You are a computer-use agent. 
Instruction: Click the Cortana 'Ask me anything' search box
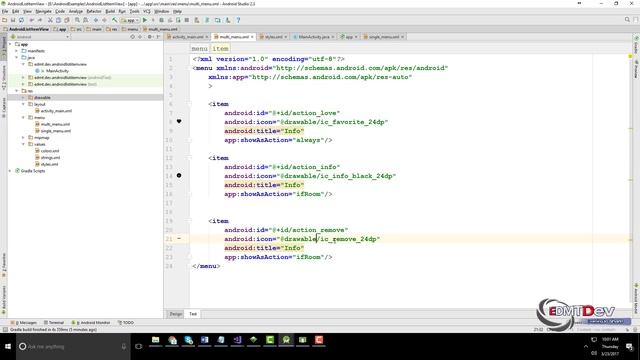(73, 347)
